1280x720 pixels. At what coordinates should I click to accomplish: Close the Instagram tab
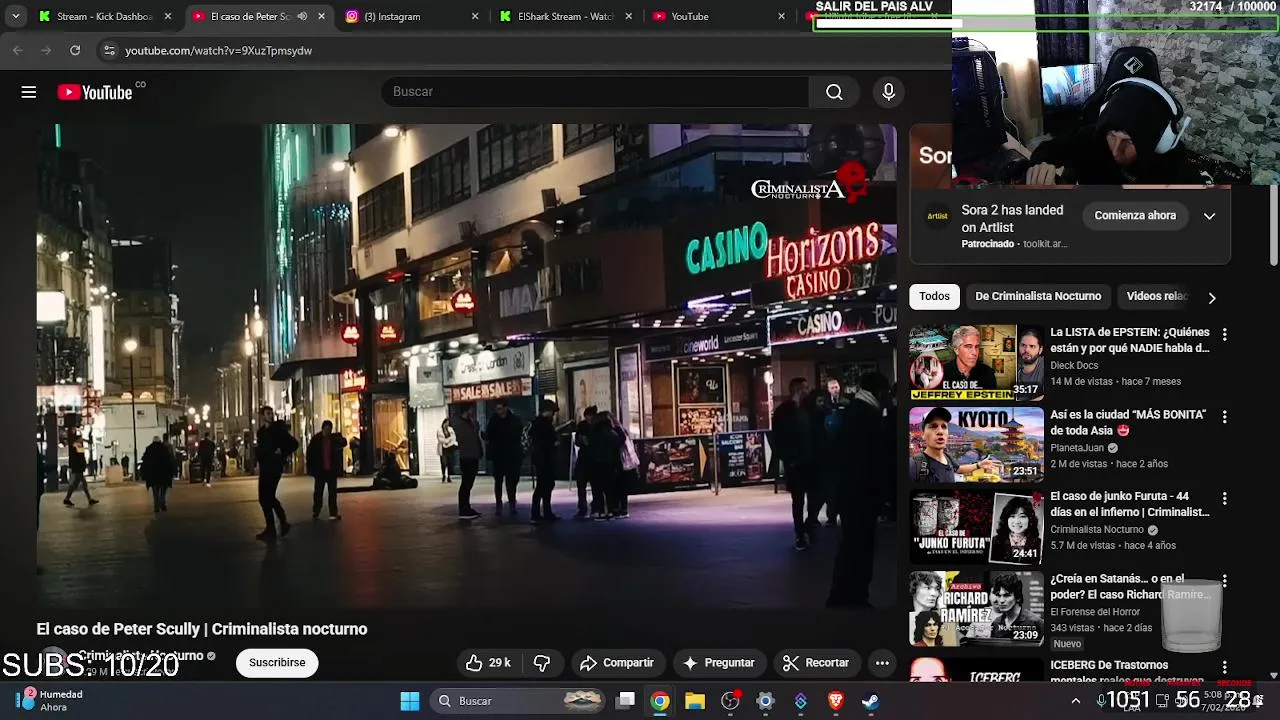click(475, 16)
